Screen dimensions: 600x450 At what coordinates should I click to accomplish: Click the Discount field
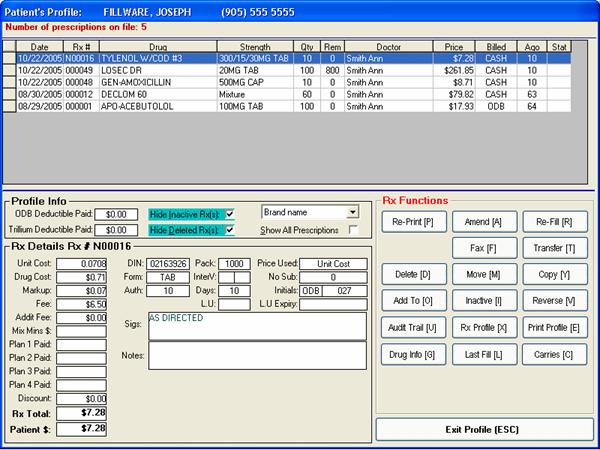[x=81, y=398]
